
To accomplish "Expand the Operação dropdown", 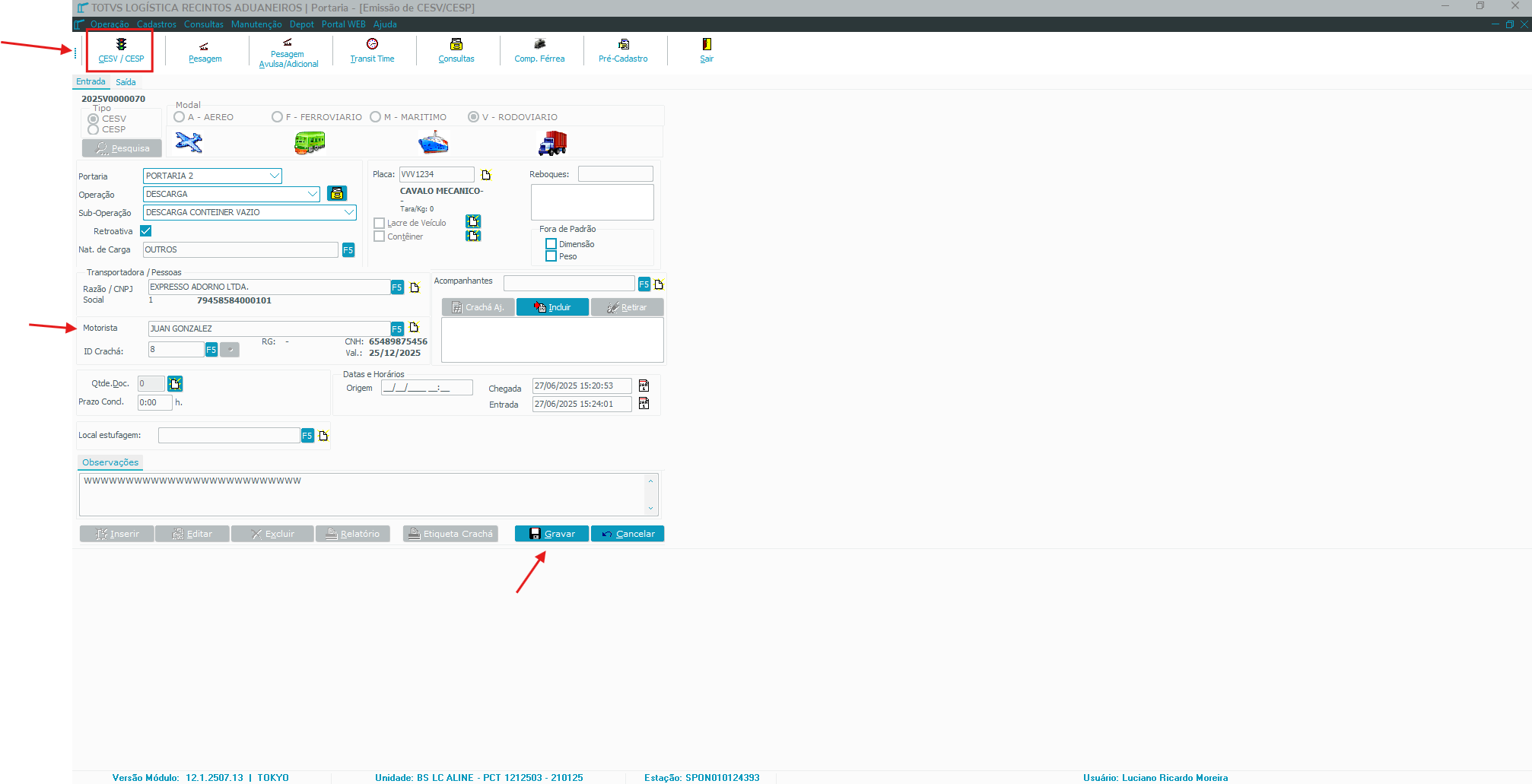I will [313, 194].
